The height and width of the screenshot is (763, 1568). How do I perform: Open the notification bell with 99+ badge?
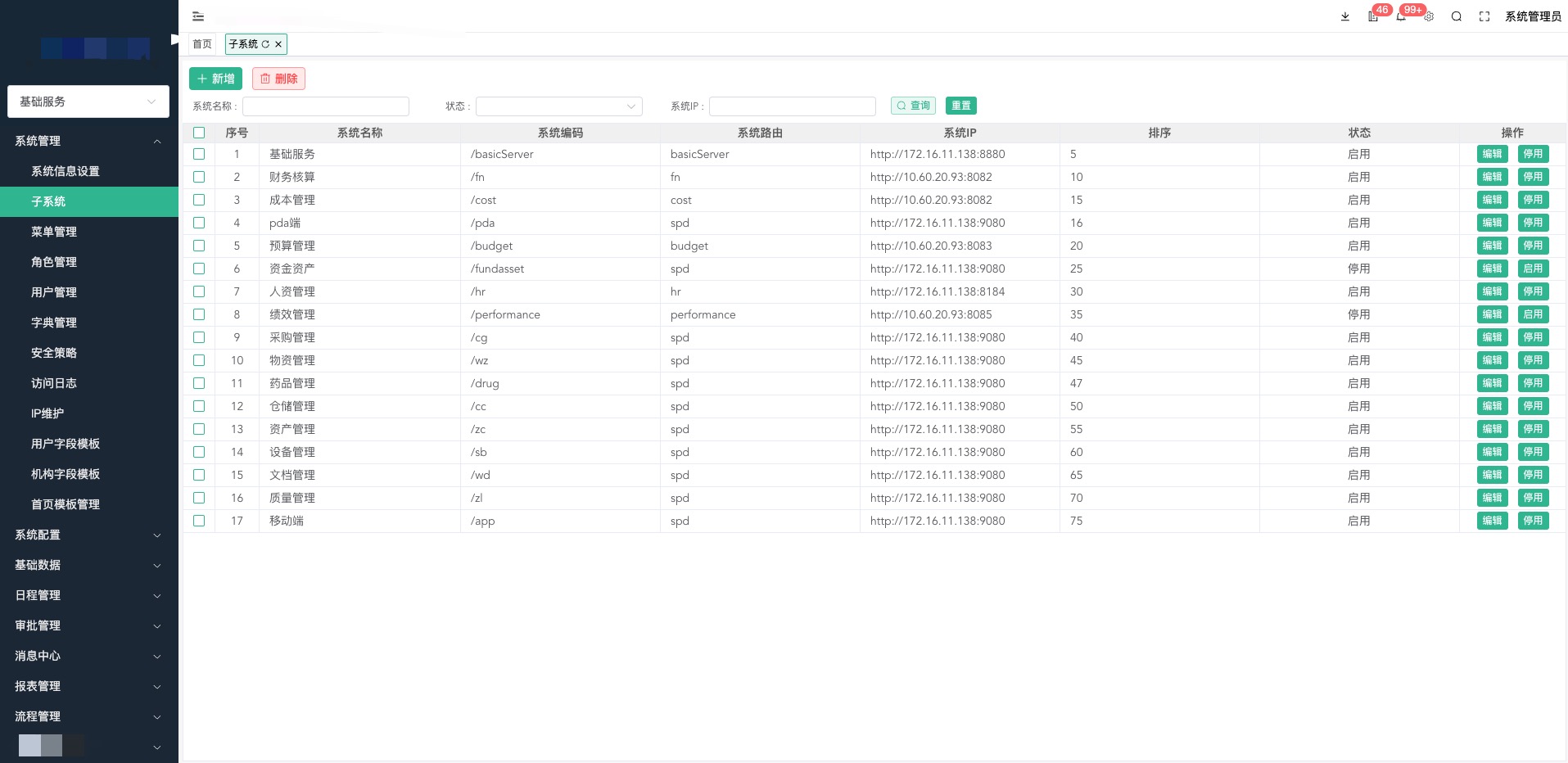1401,16
